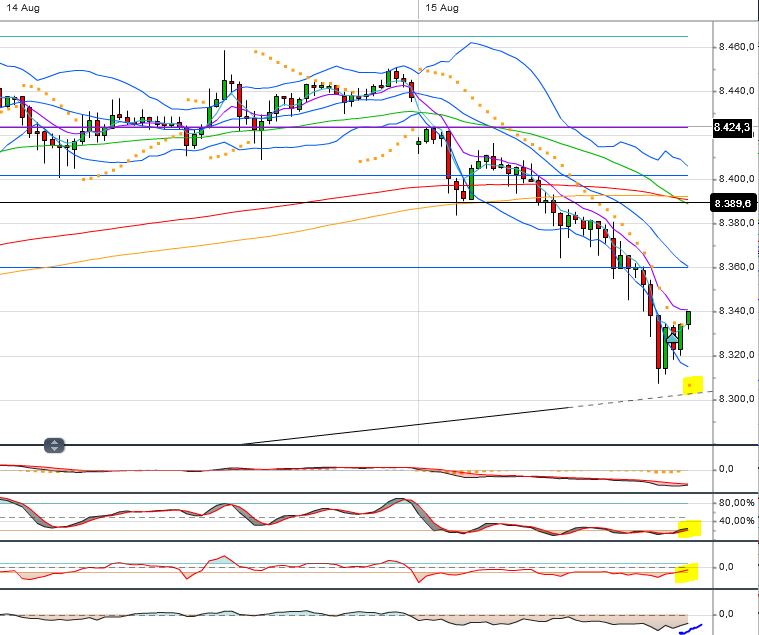Select the 8.424,3 price level label
The width and height of the screenshot is (759, 635).
pos(732,127)
